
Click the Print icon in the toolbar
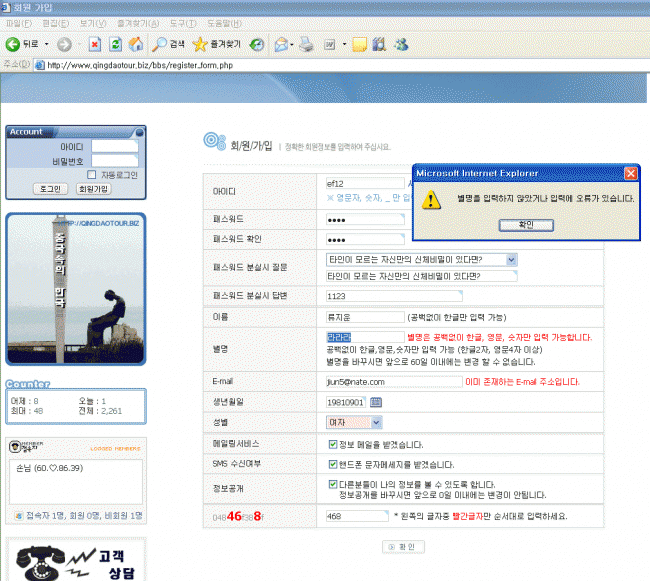[308, 44]
